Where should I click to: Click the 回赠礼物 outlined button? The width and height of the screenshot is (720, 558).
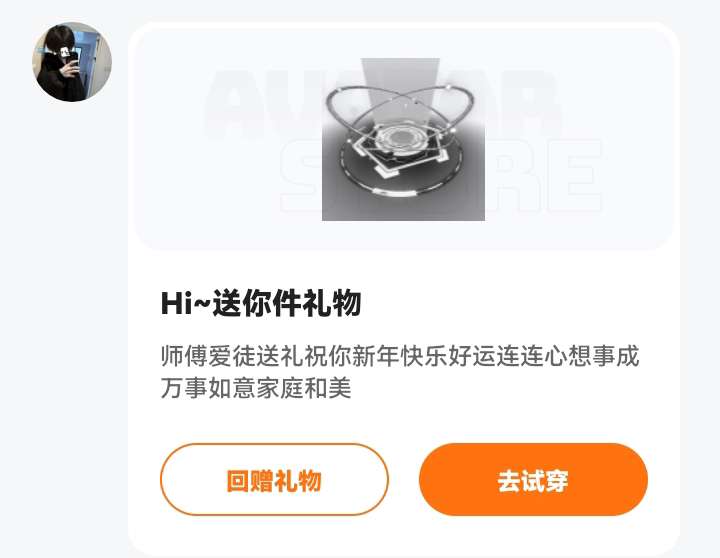tap(274, 479)
